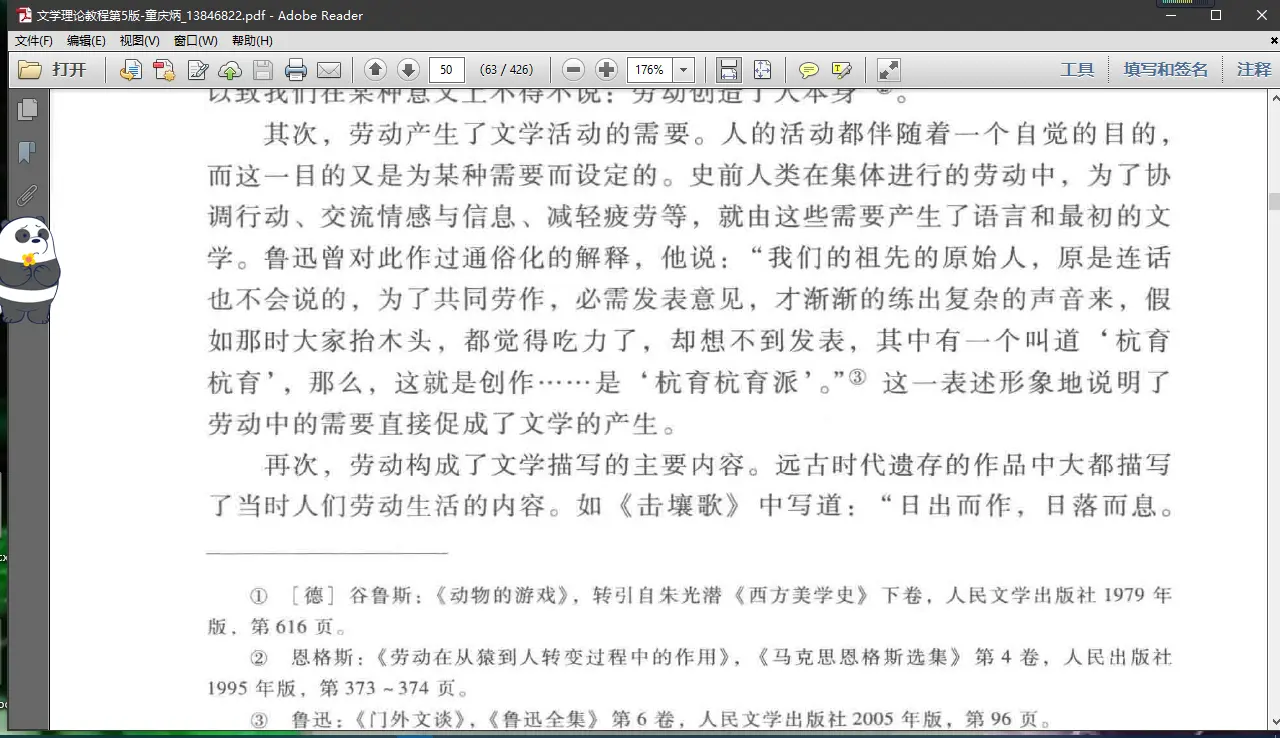
Task: Maximize the Adobe Reader window
Action: [1216, 15]
